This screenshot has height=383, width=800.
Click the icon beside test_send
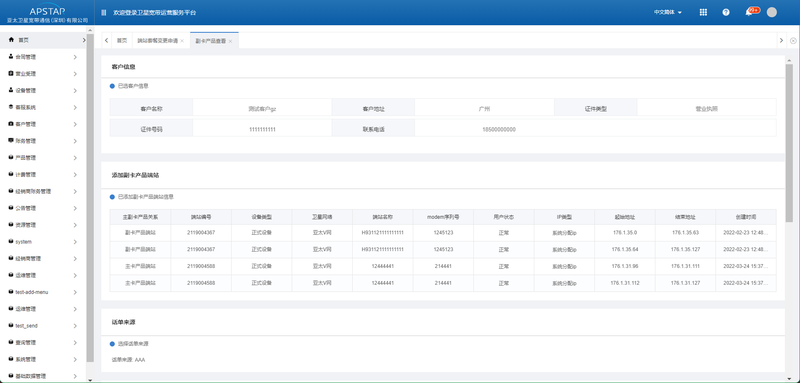[11, 325]
